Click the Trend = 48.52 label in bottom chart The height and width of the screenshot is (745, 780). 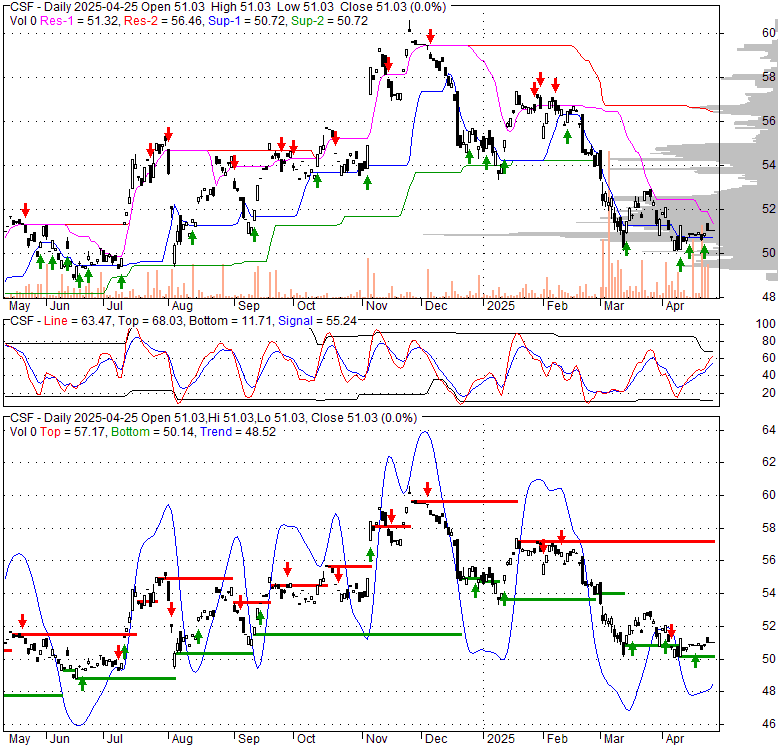click(238, 432)
